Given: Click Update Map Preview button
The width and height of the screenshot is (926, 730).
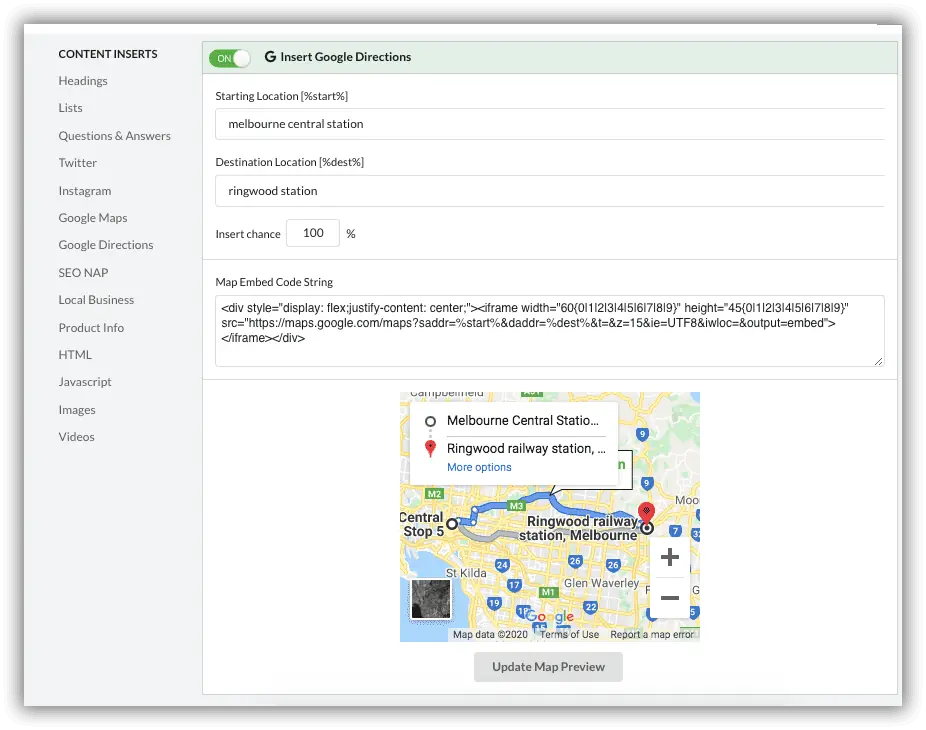Looking at the screenshot, I should [548, 667].
